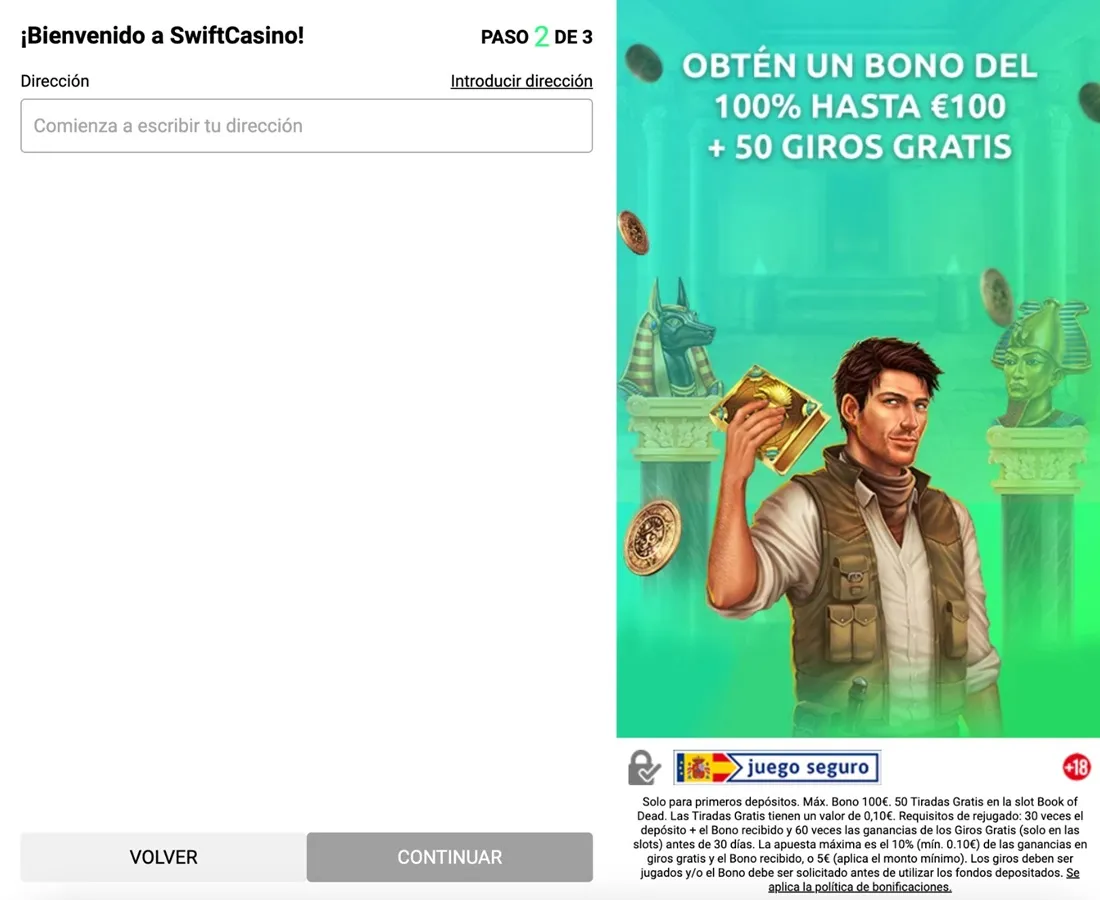Click the address input field
The height and width of the screenshot is (900, 1100).
click(307, 126)
